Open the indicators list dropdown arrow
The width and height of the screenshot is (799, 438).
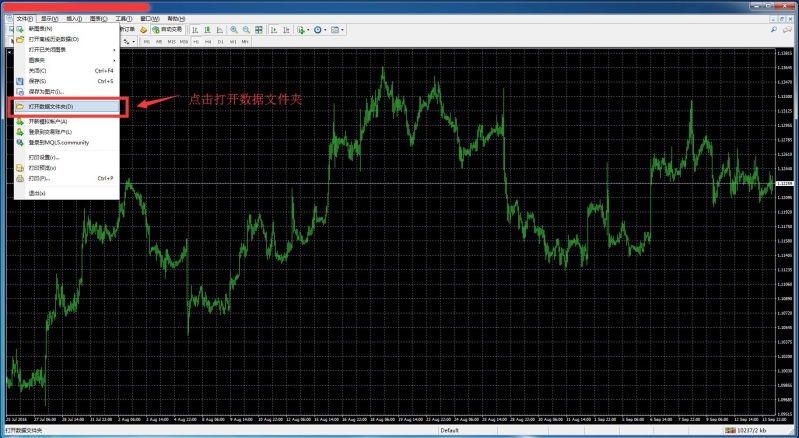pos(308,30)
